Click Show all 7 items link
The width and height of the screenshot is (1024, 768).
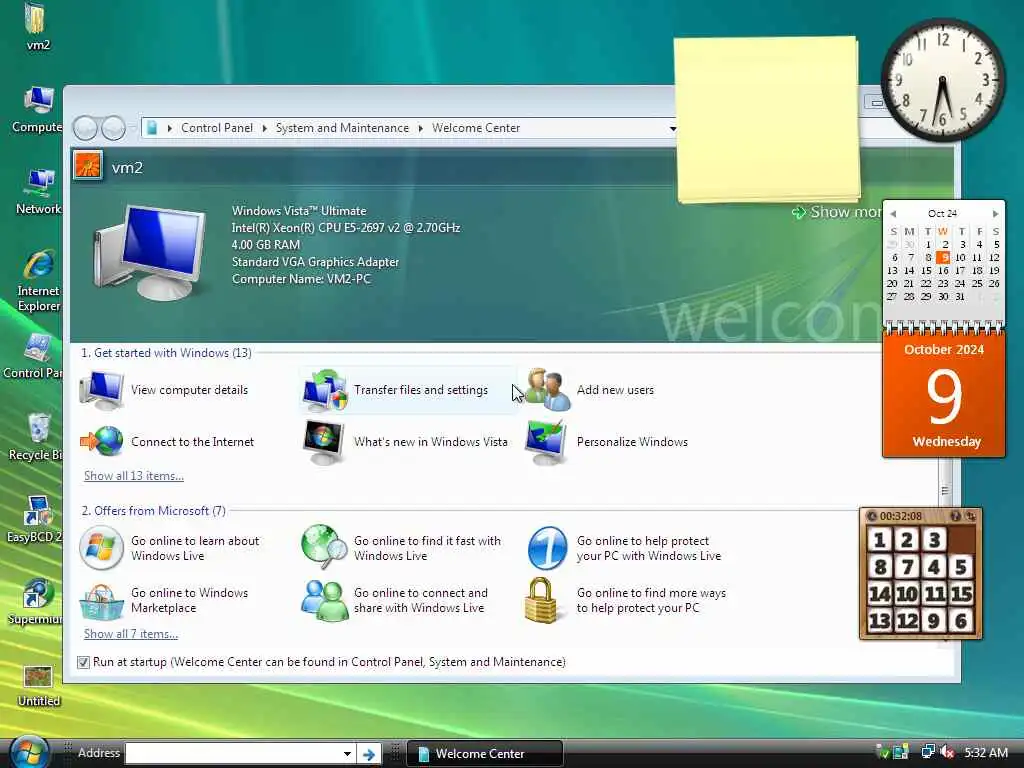pyautogui.click(x=131, y=634)
